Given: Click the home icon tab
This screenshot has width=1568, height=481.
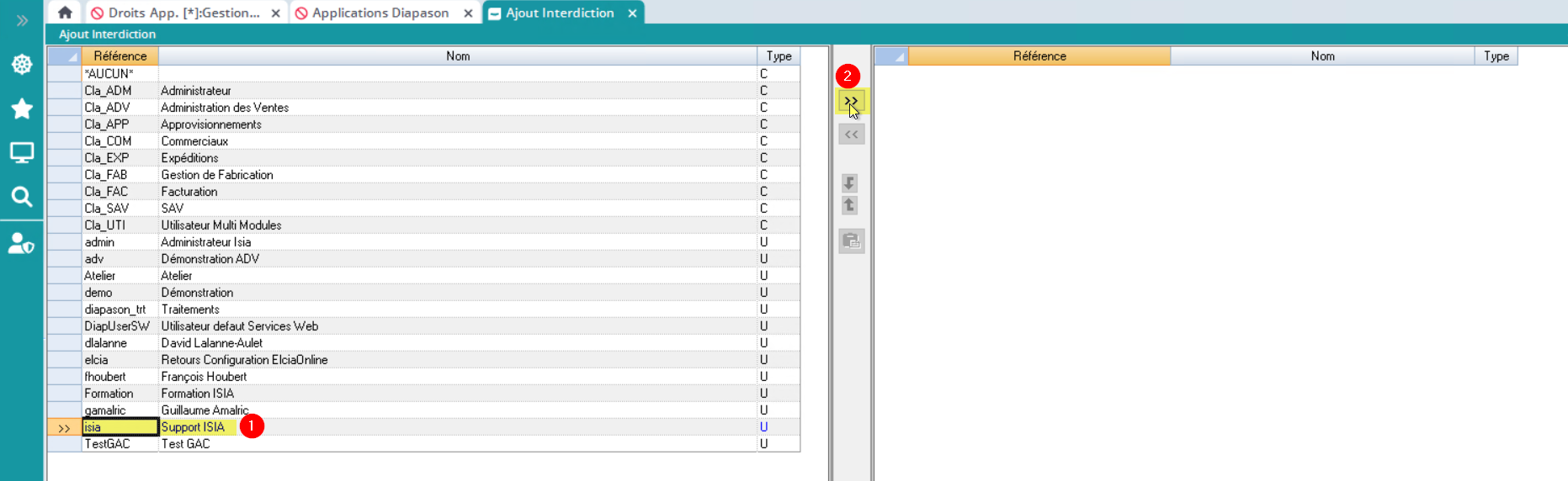Looking at the screenshot, I should tap(65, 13).
